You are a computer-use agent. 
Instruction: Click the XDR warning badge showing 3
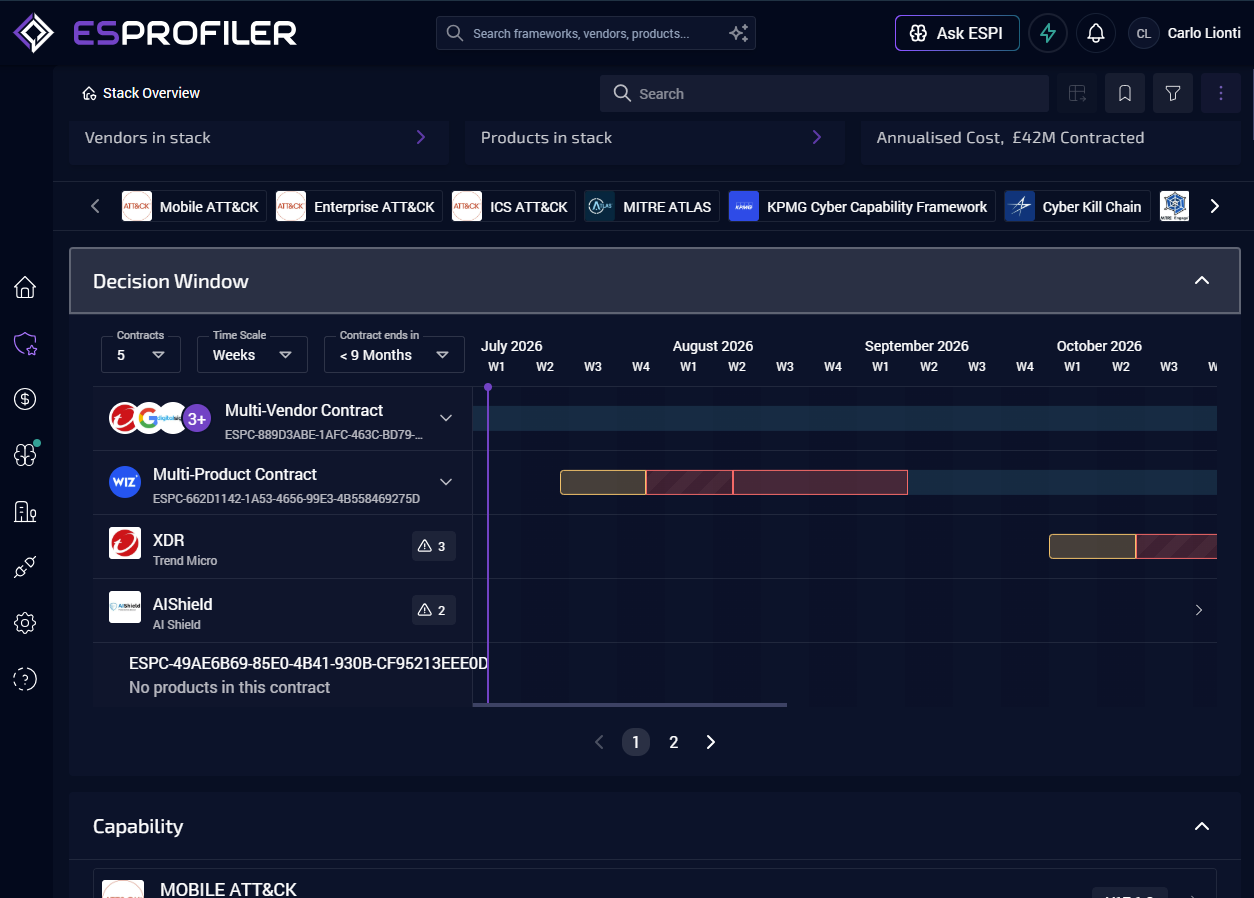434,546
